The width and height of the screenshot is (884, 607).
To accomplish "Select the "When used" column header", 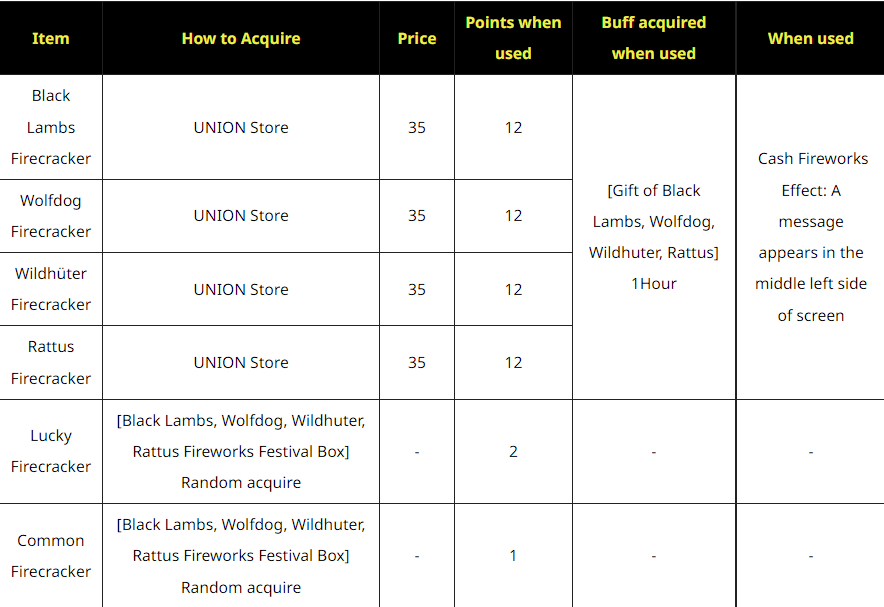I will click(x=810, y=38).
